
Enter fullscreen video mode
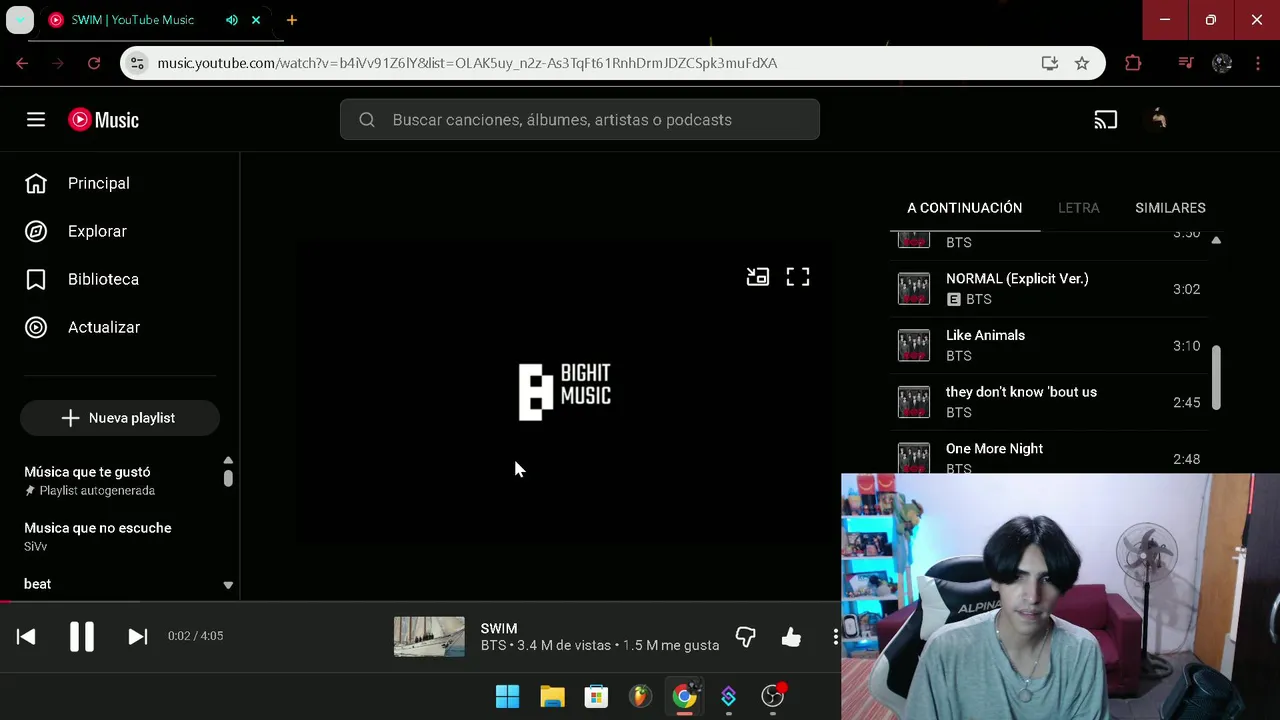(798, 277)
